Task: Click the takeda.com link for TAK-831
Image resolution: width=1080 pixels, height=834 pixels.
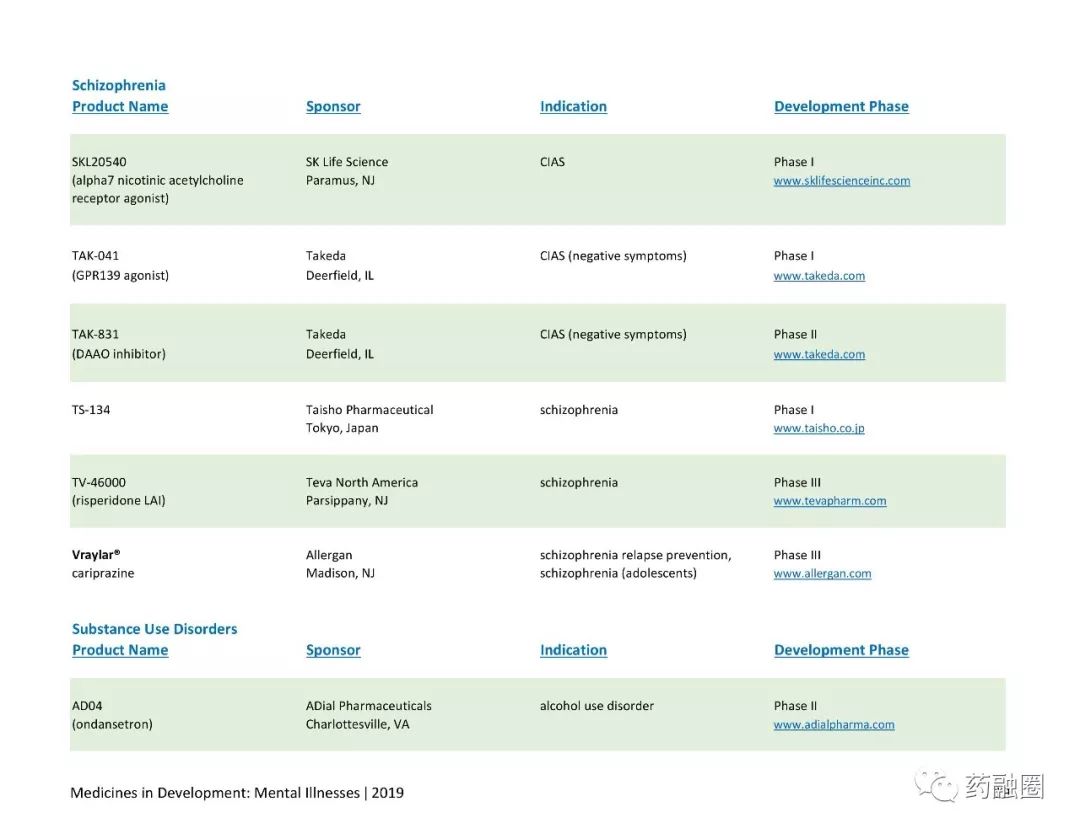Action: coord(819,354)
